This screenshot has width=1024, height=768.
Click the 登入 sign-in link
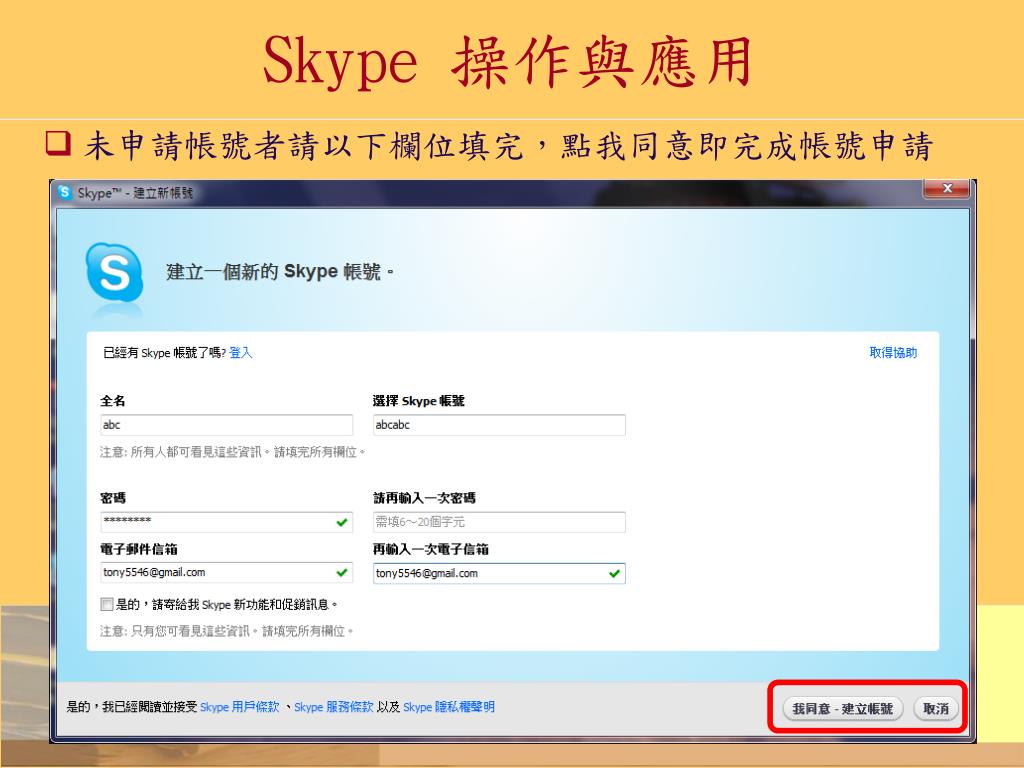240,353
